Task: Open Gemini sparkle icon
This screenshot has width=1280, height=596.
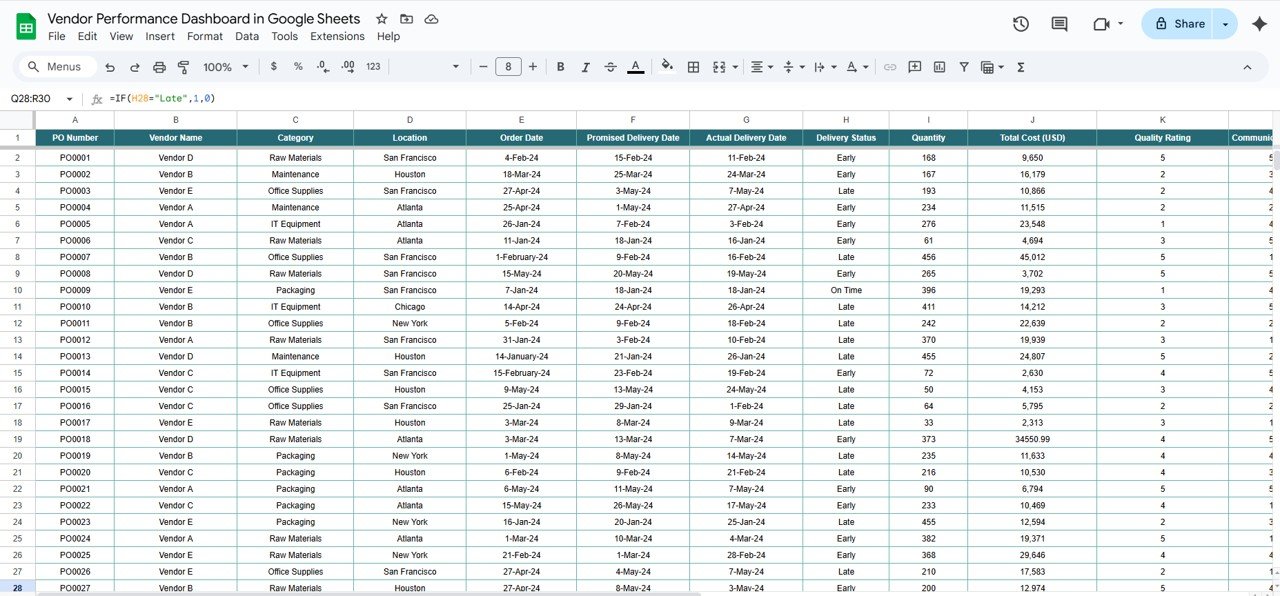Action: (x=1260, y=24)
